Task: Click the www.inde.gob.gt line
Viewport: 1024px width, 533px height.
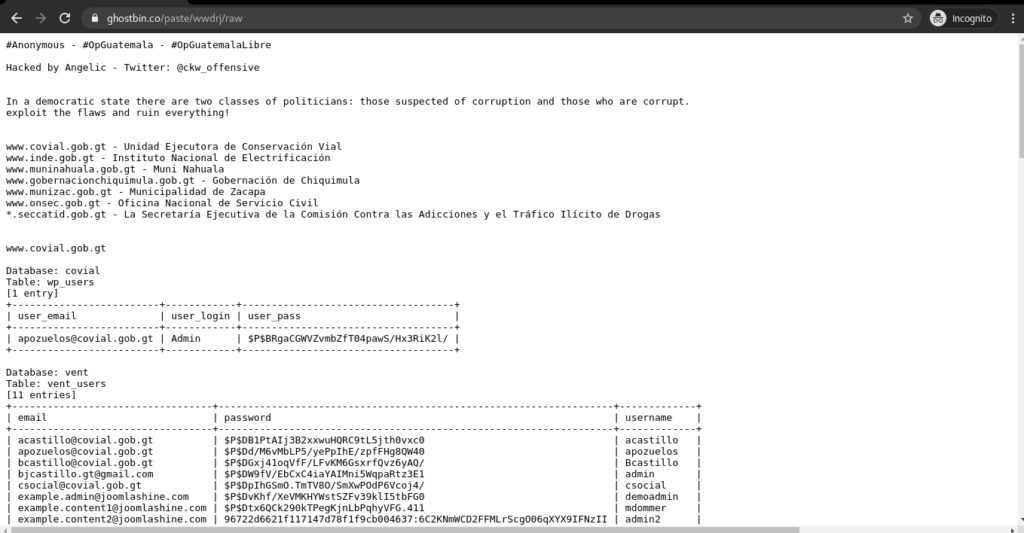Action: click(168, 158)
